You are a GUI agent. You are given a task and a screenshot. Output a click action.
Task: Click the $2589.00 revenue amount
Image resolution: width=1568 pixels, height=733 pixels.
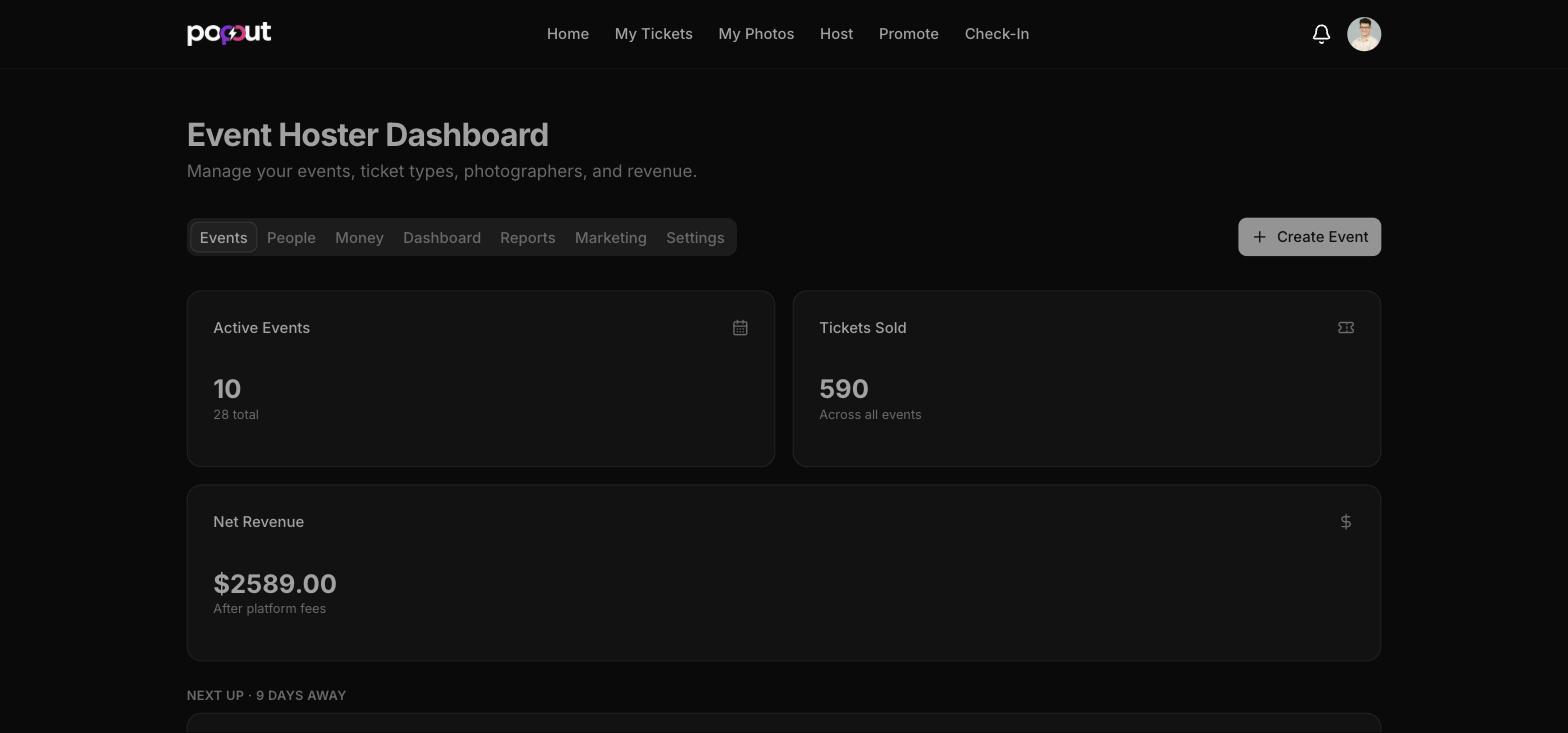[x=275, y=583]
